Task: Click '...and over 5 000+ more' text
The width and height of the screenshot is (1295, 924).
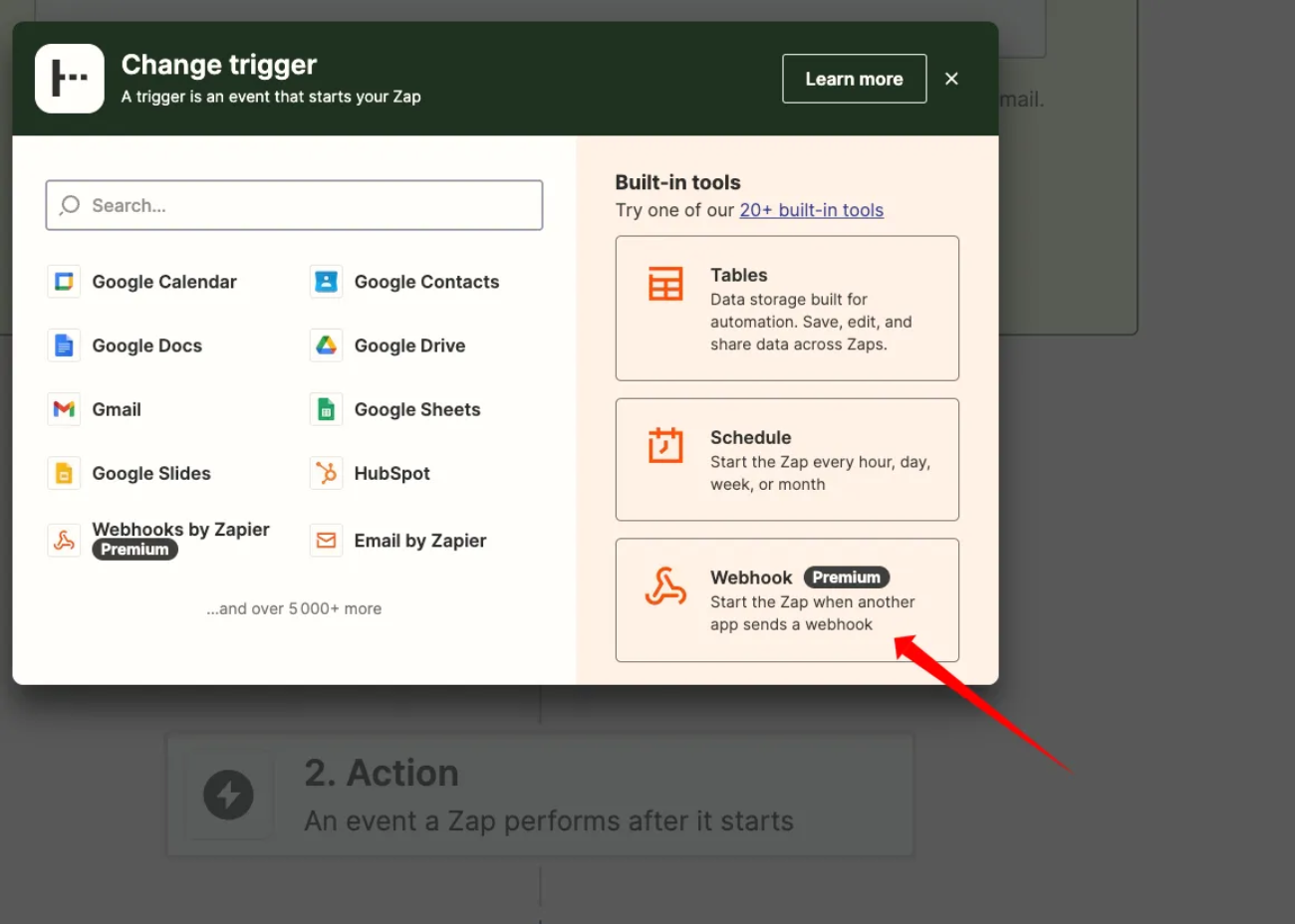Action: coord(294,608)
